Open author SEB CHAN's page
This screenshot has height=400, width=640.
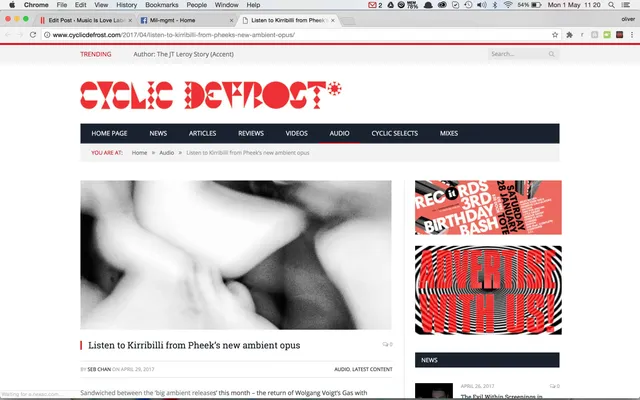click(x=99, y=369)
